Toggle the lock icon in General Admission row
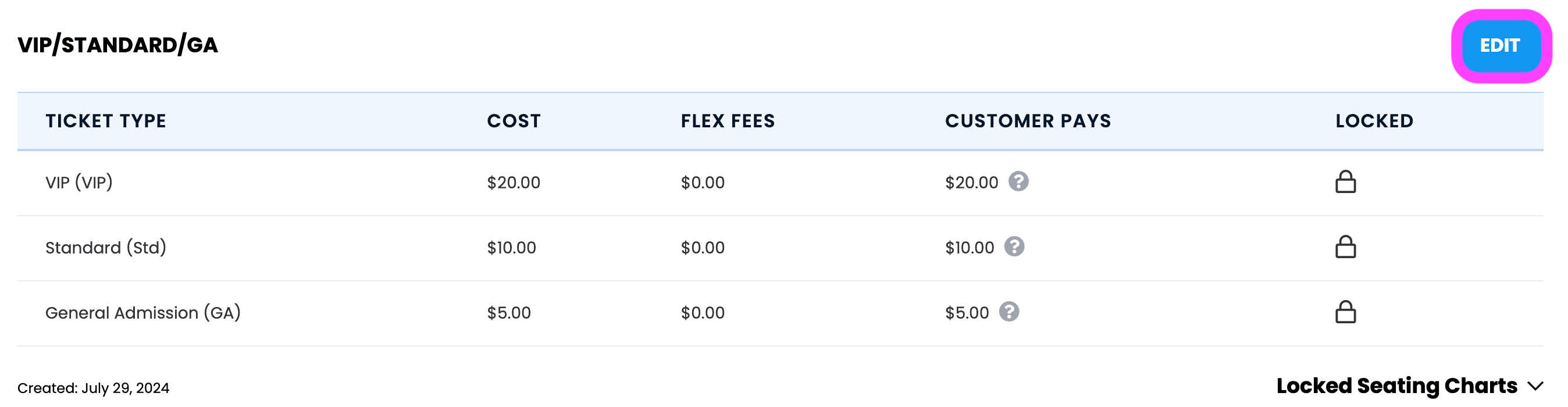The width and height of the screenshot is (1568, 407). coord(1345,312)
